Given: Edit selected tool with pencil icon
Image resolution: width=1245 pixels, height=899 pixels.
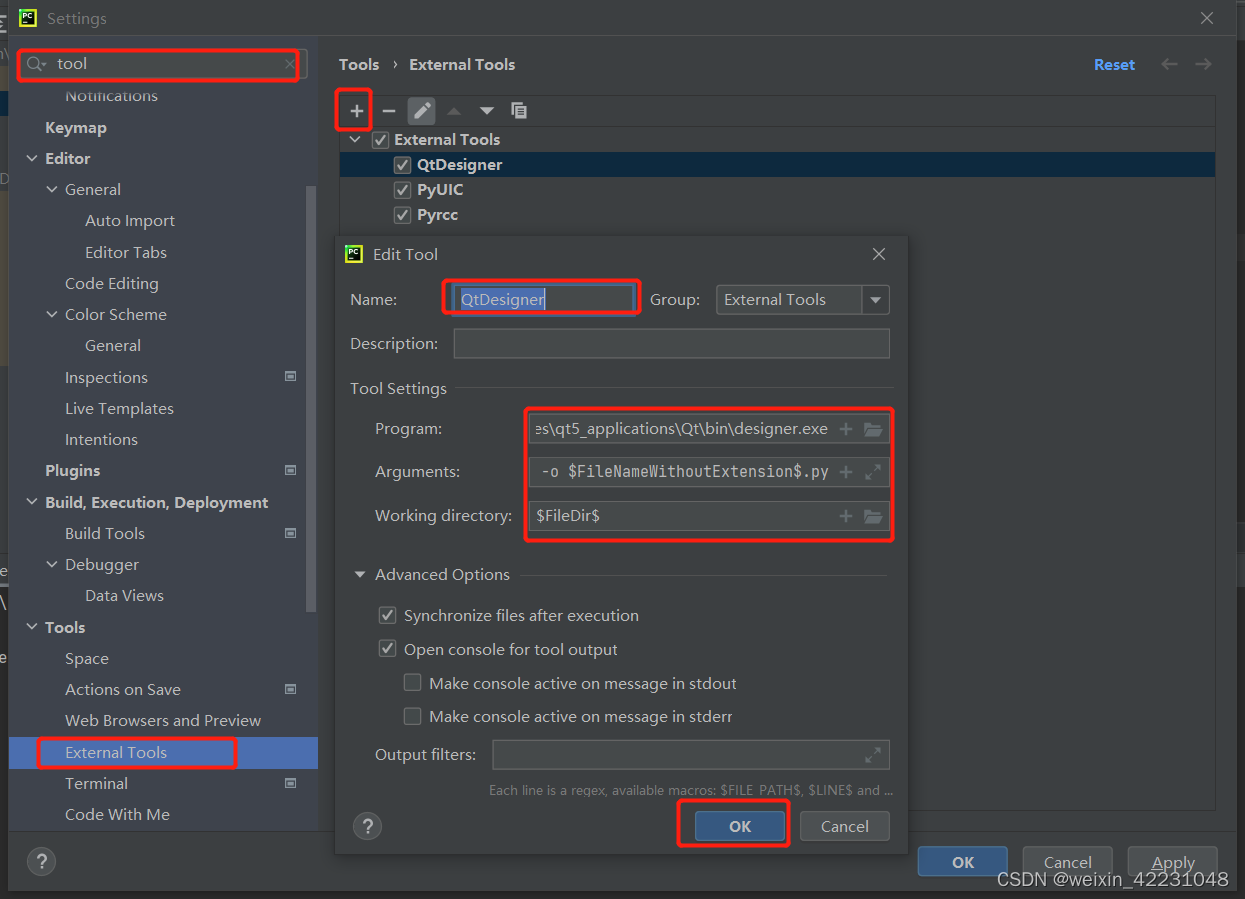Looking at the screenshot, I should (x=422, y=111).
